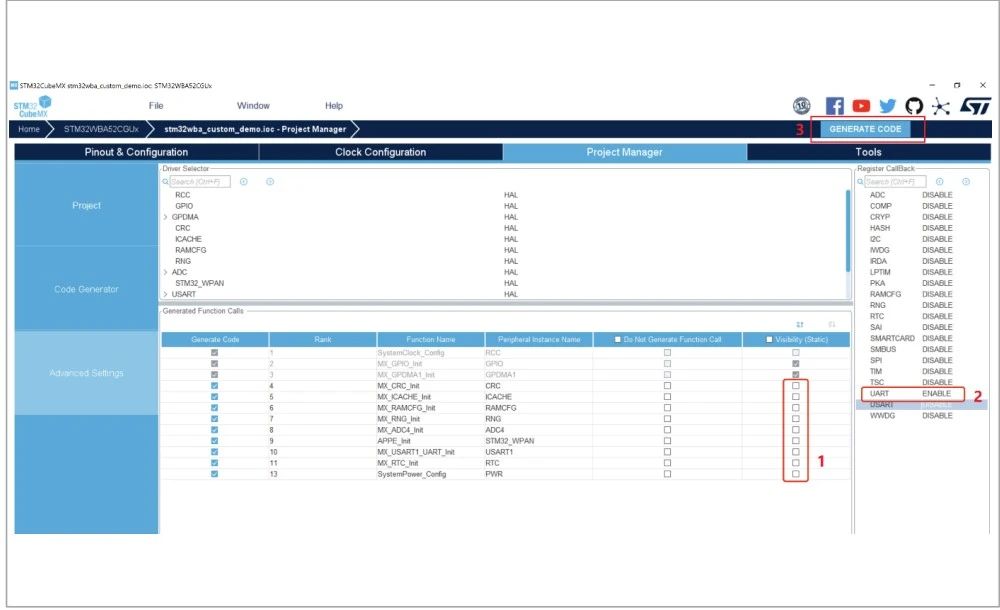Click first circular icon beside Driver Selector search

click(244, 182)
